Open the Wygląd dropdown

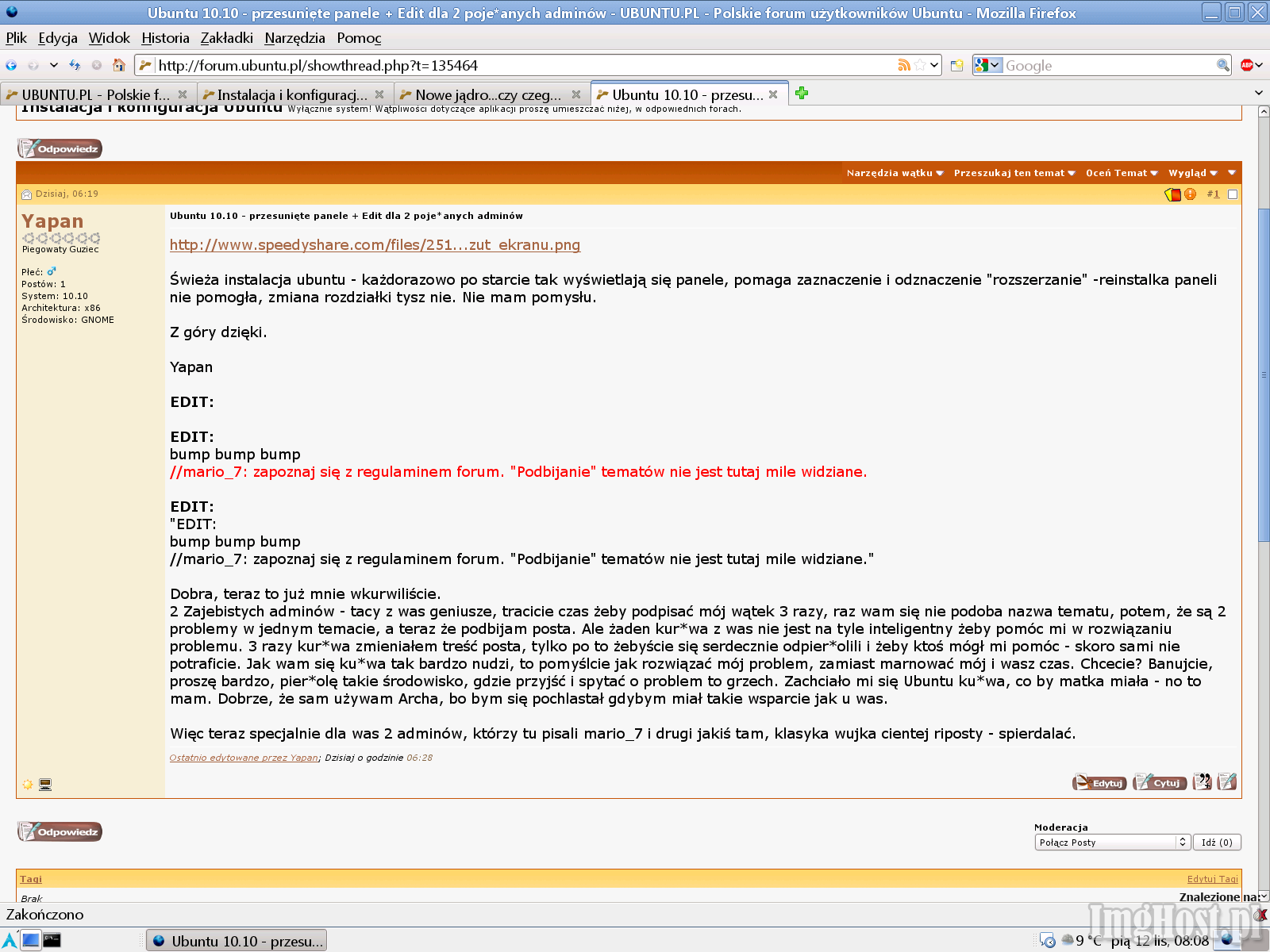[x=1192, y=173]
